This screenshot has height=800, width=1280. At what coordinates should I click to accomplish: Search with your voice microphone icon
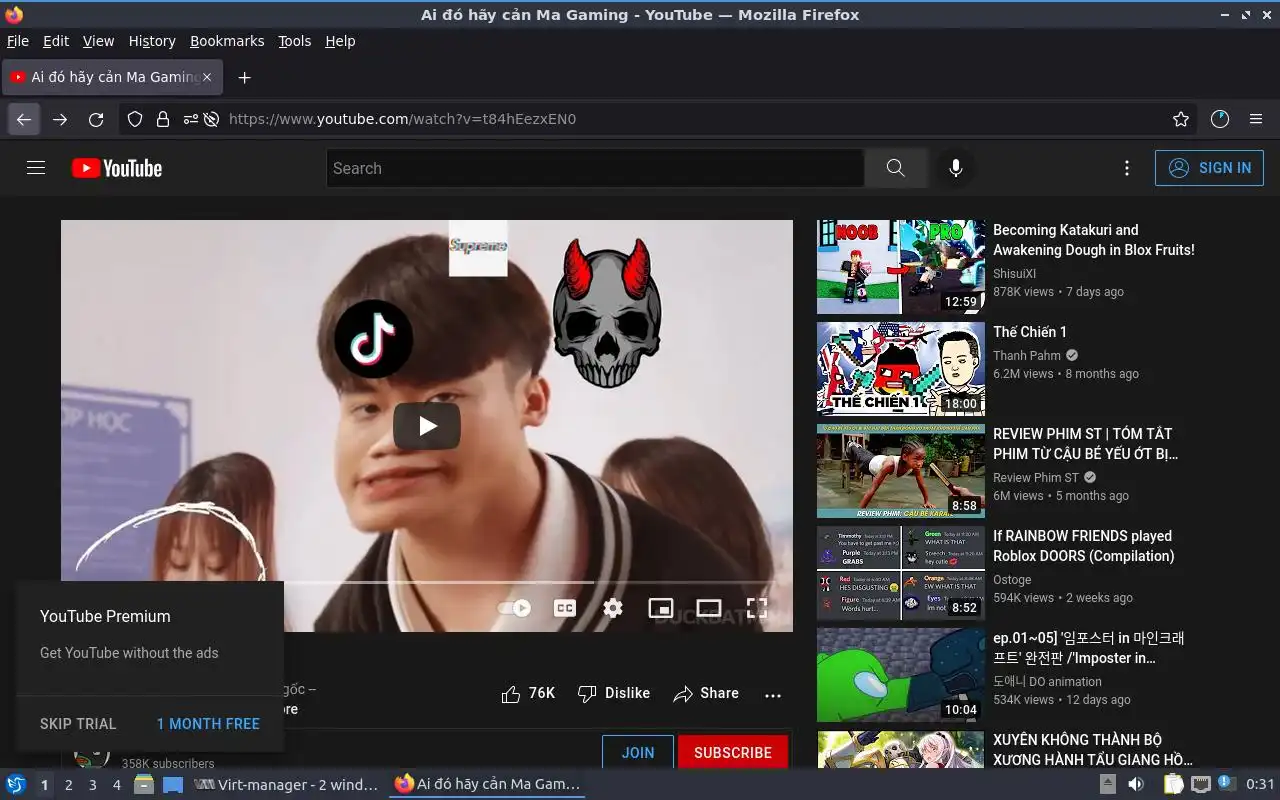point(956,168)
